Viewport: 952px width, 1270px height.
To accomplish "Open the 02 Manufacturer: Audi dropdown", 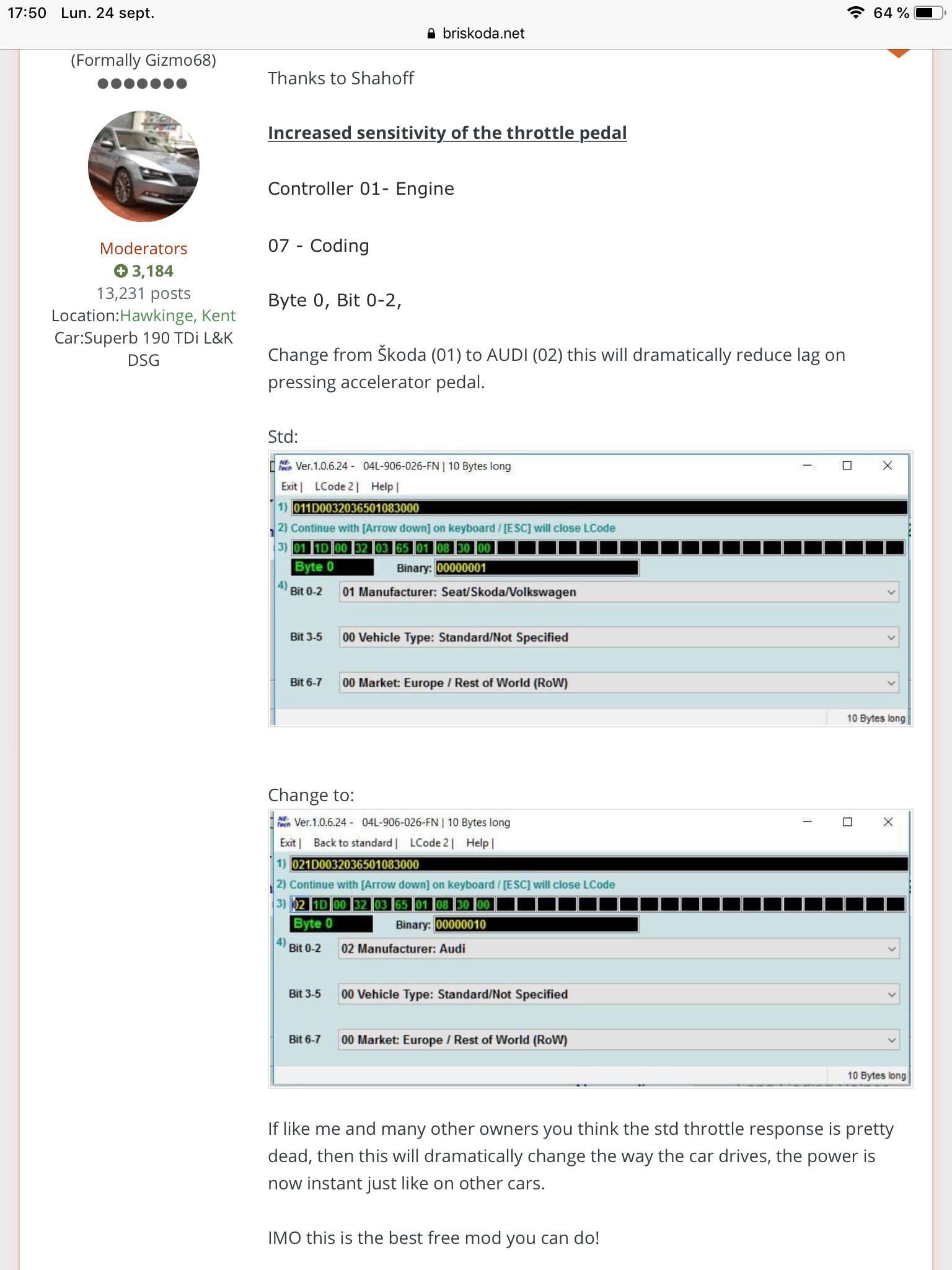I will click(619, 949).
